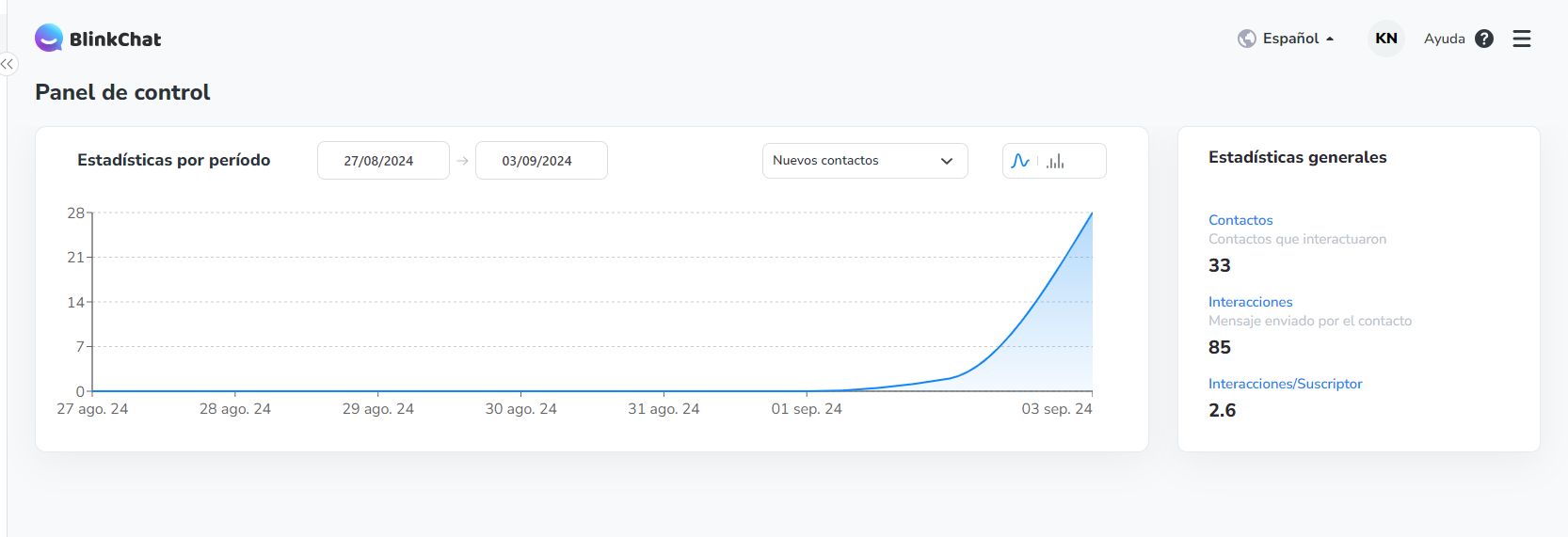Click the Interacciones/Suscriptor link

tap(1285, 384)
